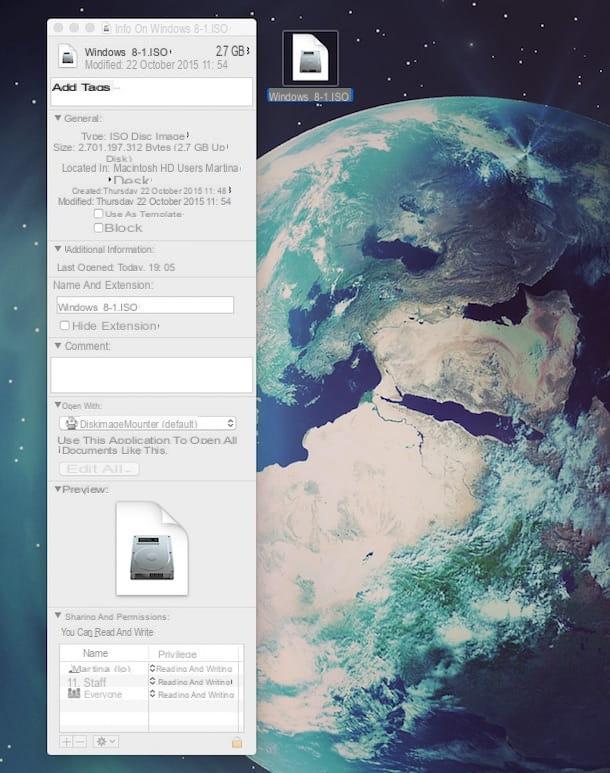Click the Everyone group icon
This screenshot has width=610, height=773.
coord(74,694)
